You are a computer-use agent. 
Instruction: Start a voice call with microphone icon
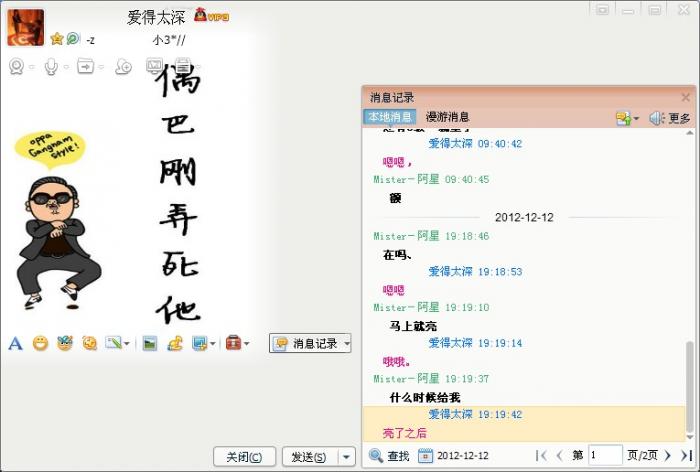click(51, 67)
